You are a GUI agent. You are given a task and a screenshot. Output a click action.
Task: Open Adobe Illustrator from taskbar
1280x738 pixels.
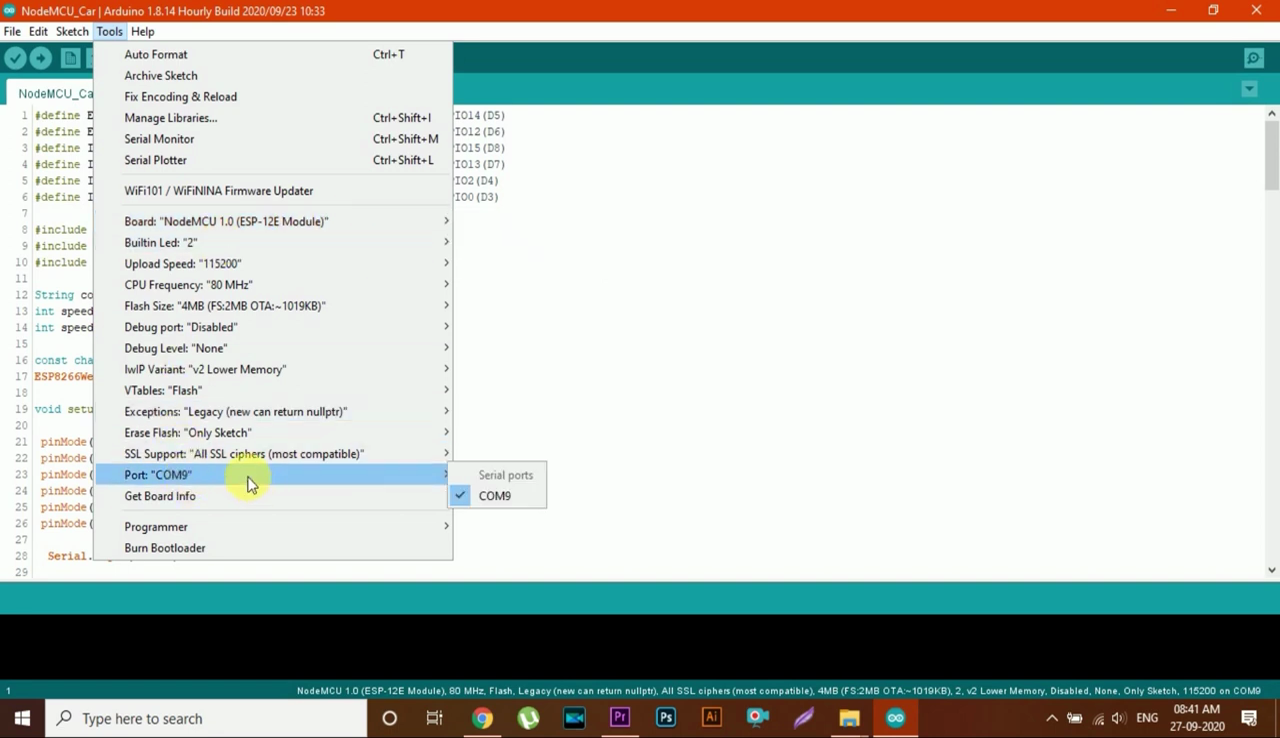[712, 718]
